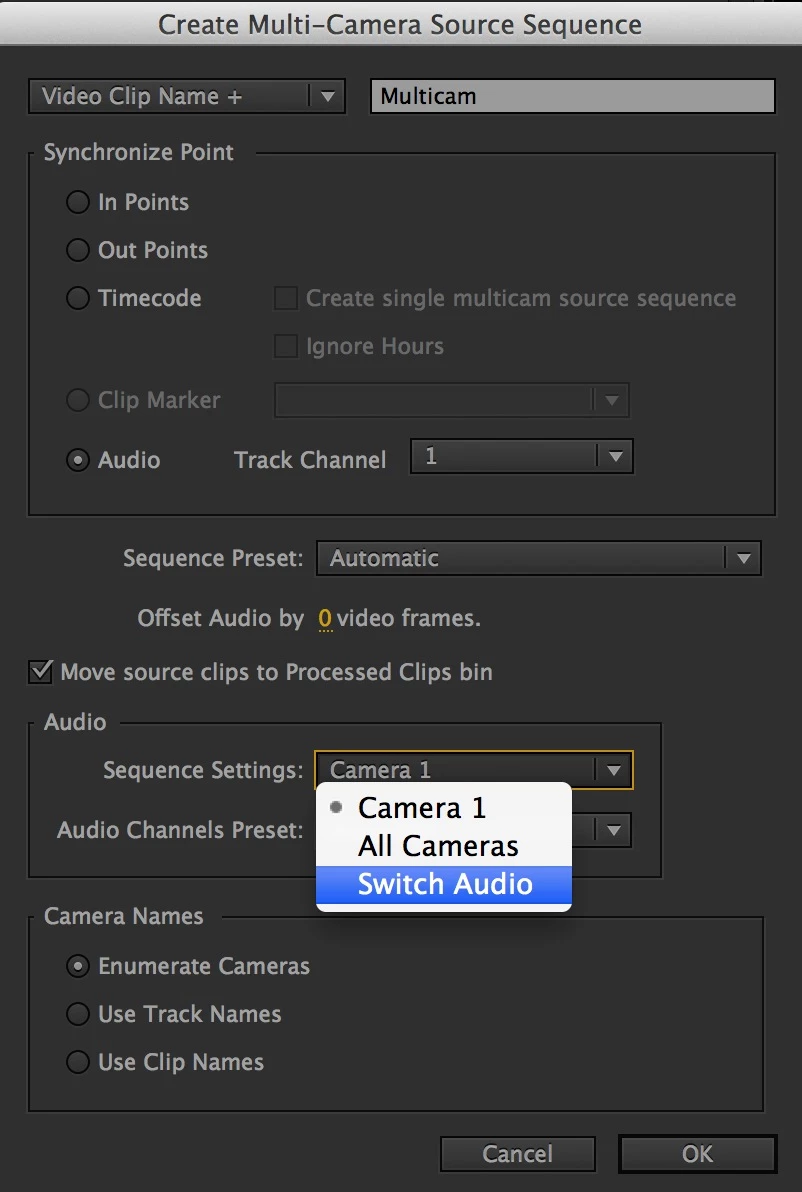
Task: Click the Offset Audio frames value 0
Action: pyautogui.click(x=325, y=619)
